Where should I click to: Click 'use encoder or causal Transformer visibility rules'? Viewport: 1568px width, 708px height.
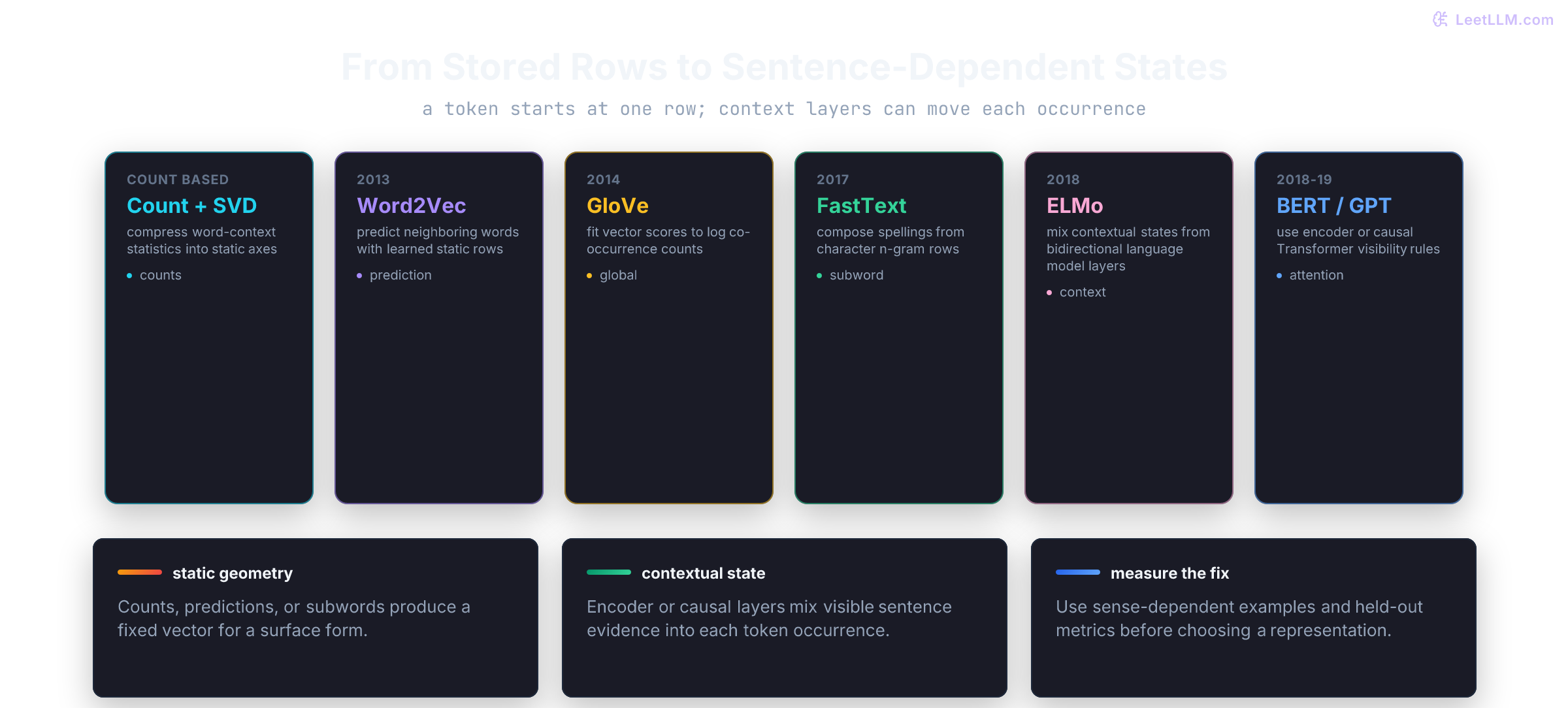pos(1358,240)
